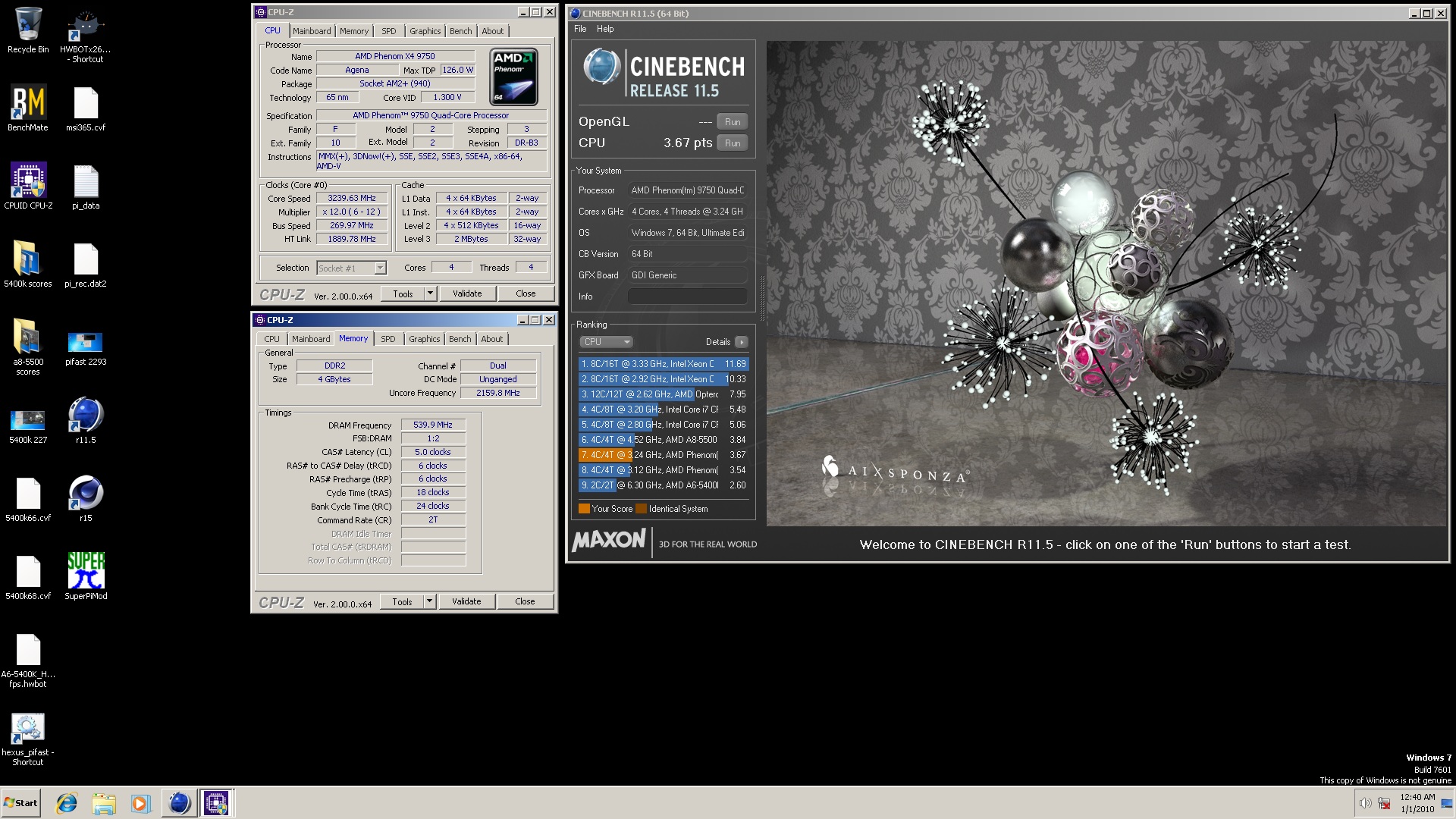1456x819 pixels.
Task: Expand ranking Details arrow in Cinebench
Action: (x=742, y=342)
